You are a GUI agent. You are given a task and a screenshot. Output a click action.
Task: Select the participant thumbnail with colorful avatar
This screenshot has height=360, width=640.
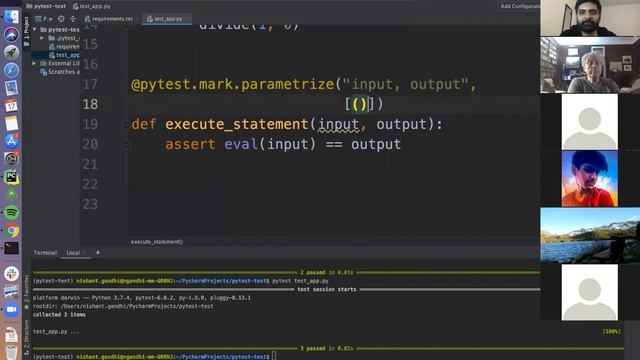(589, 179)
